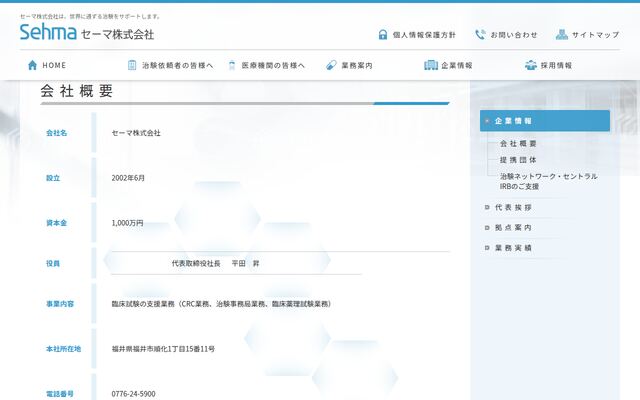Click the house icon beside HOME
640x400 pixels.
32,65
